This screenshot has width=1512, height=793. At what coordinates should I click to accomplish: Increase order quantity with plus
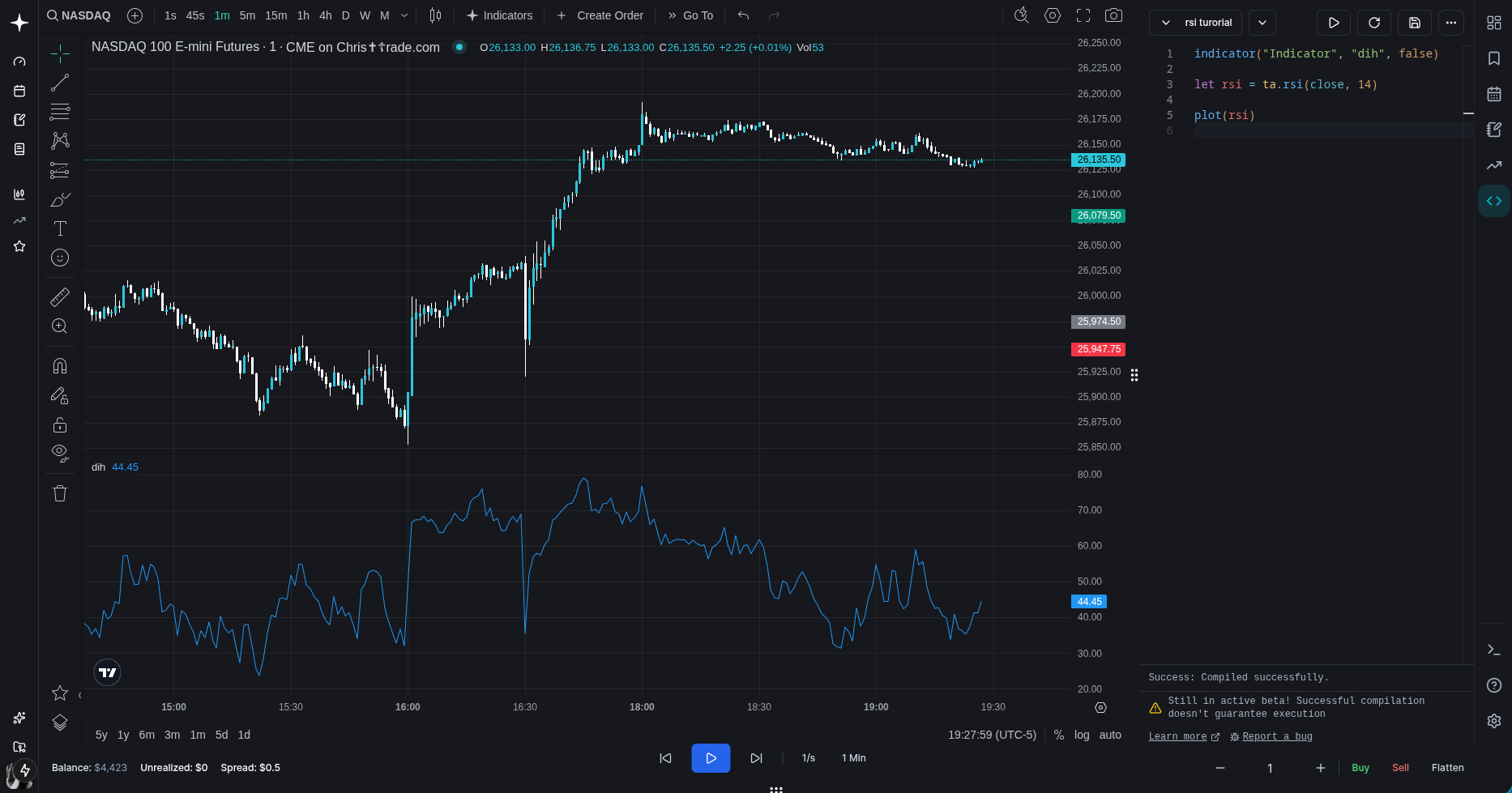[1320, 768]
